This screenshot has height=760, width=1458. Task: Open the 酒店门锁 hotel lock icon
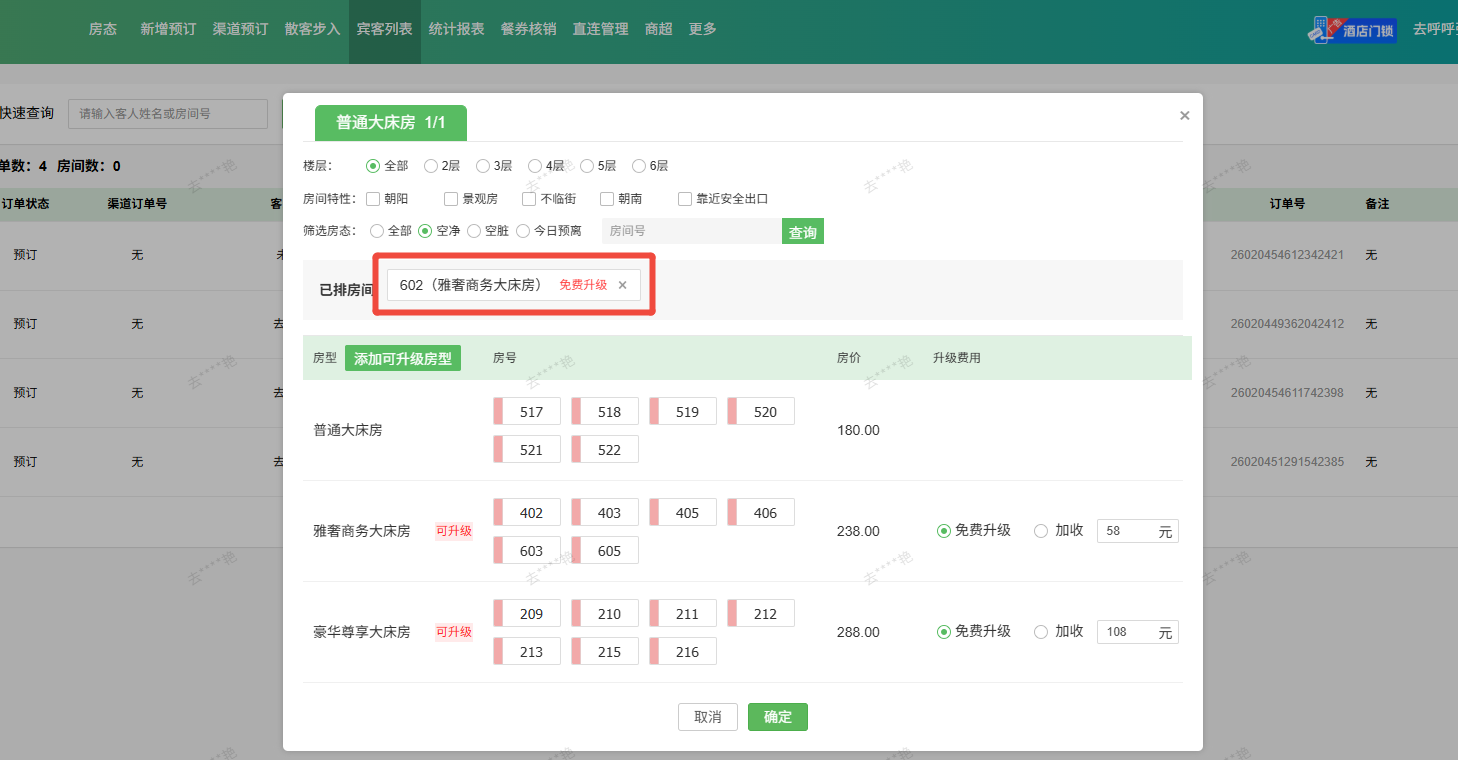(x=1352, y=30)
